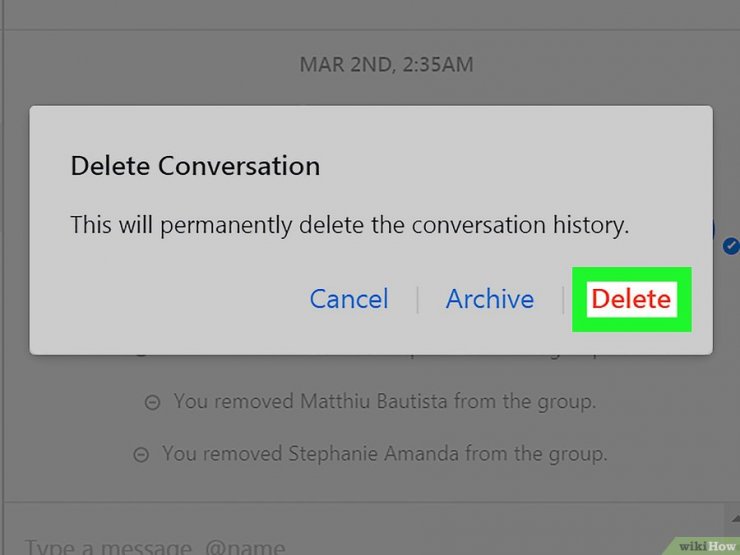Click the divider between Cancel and Archive
Image resolution: width=740 pixels, height=555 pixels.
click(x=418, y=300)
